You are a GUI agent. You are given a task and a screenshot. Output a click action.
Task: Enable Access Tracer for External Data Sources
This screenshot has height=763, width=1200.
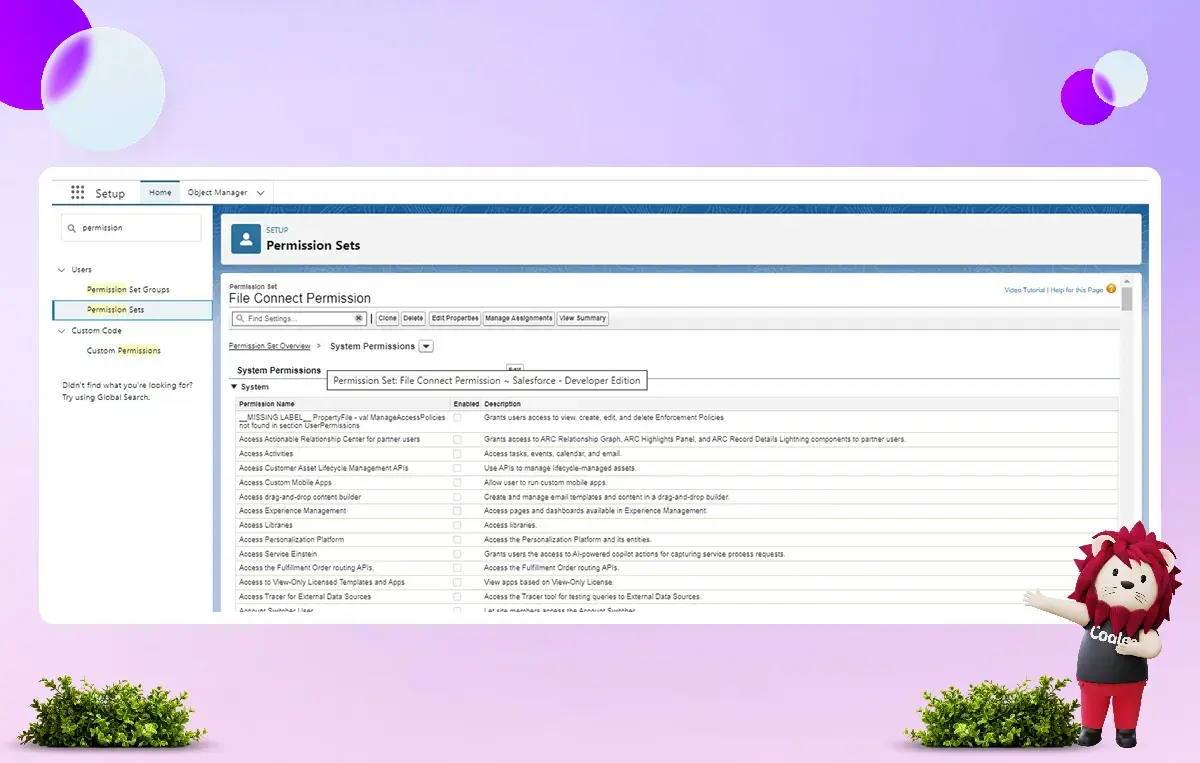click(x=457, y=597)
